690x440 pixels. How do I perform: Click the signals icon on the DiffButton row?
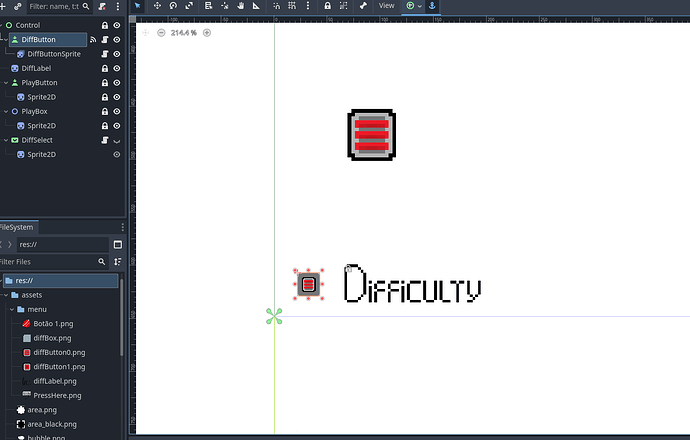coord(93,40)
